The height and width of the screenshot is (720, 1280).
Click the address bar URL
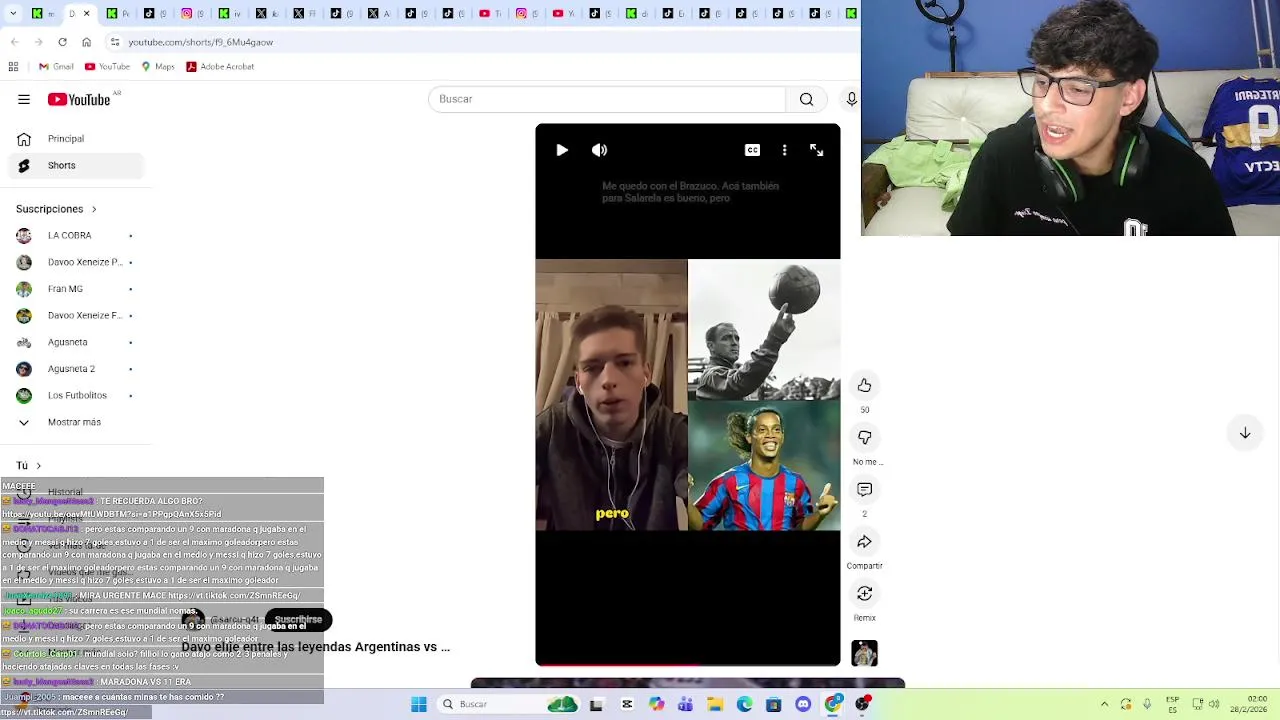[201, 42]
